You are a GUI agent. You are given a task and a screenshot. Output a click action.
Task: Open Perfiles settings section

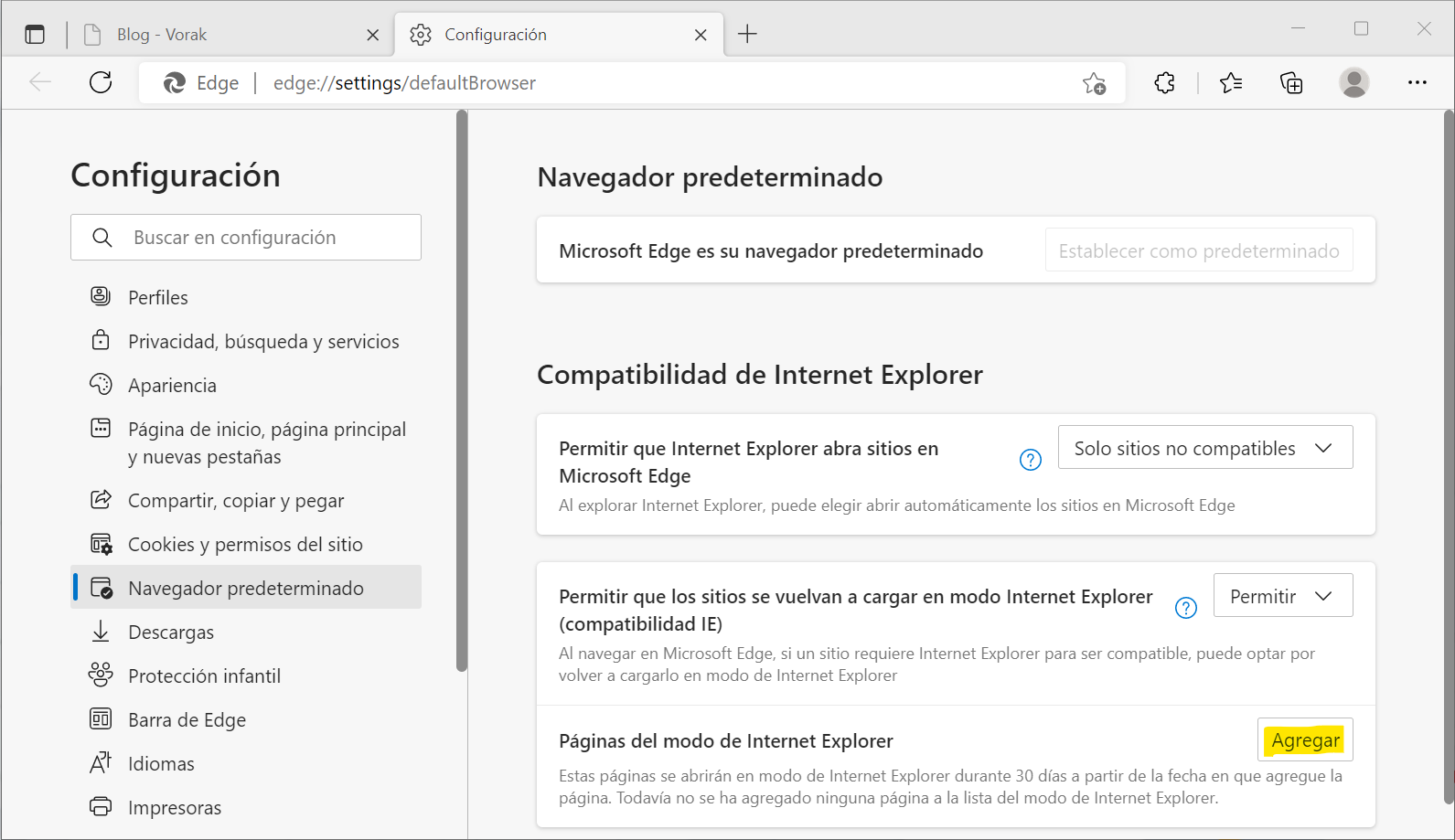[x=246, y=297]
